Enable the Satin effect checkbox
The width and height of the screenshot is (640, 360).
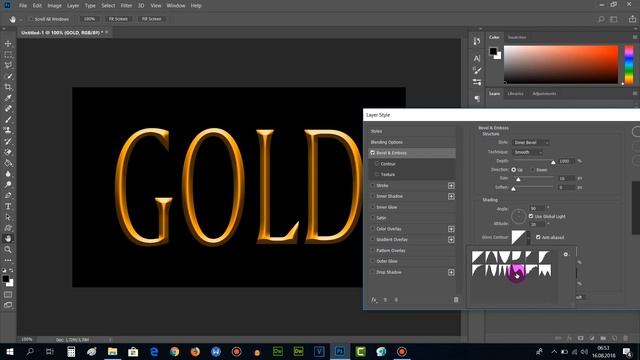pyautogui.click(x=372, y=218)
